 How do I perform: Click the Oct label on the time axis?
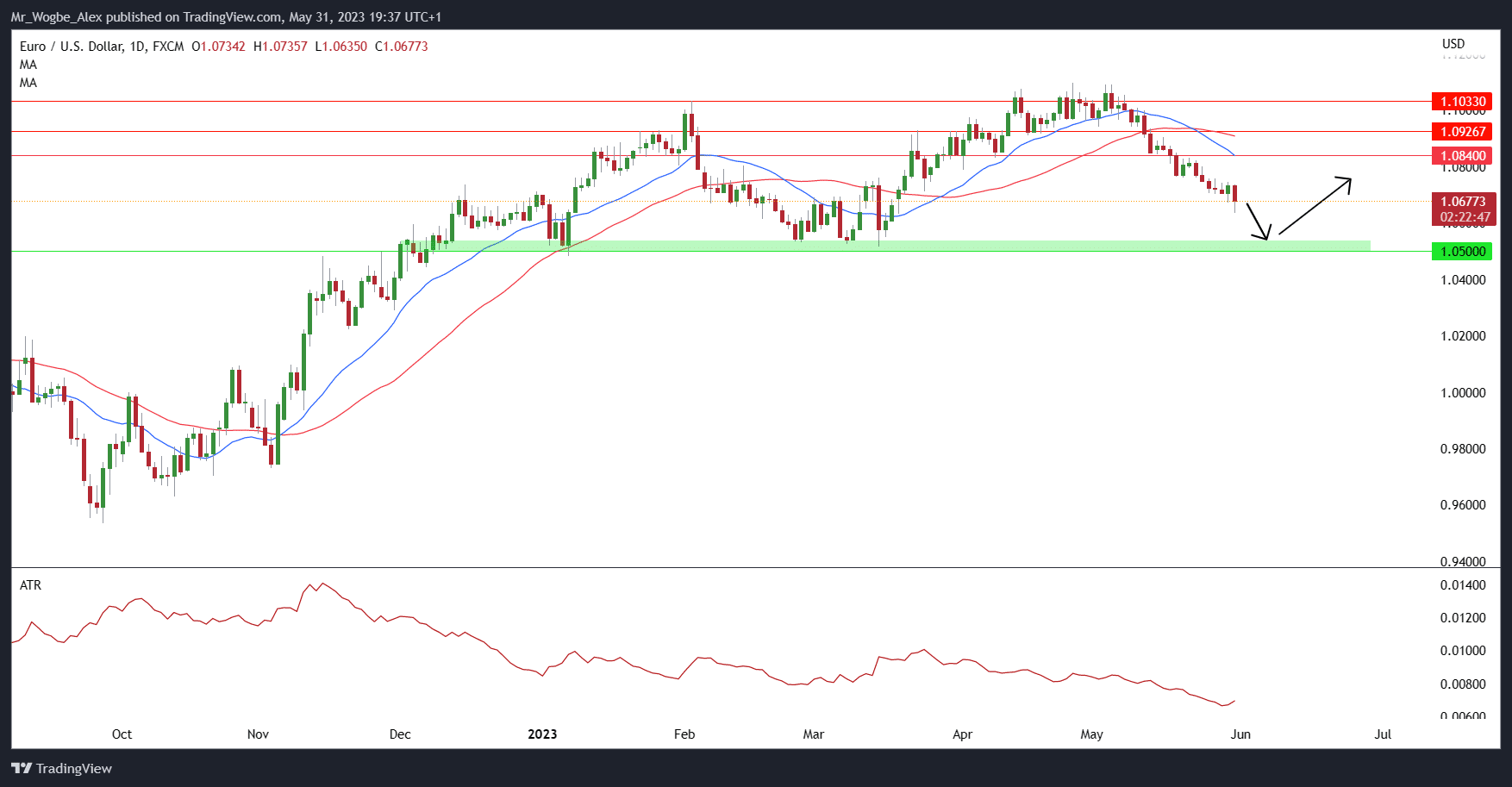tap(122, 734)
